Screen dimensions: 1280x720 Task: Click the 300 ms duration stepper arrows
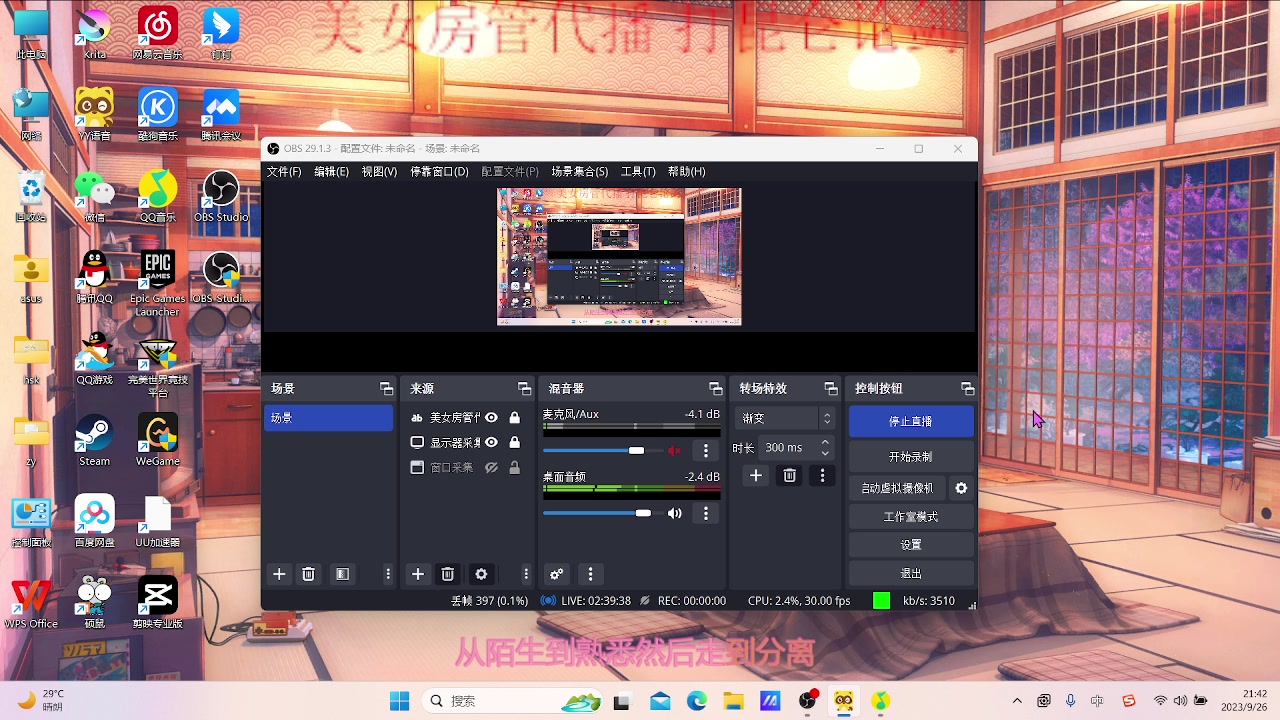825,447
